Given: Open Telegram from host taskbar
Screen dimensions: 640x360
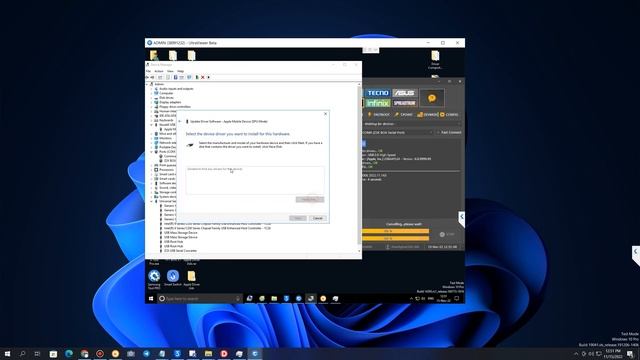Looking at the screenshot, I should 147,353.
